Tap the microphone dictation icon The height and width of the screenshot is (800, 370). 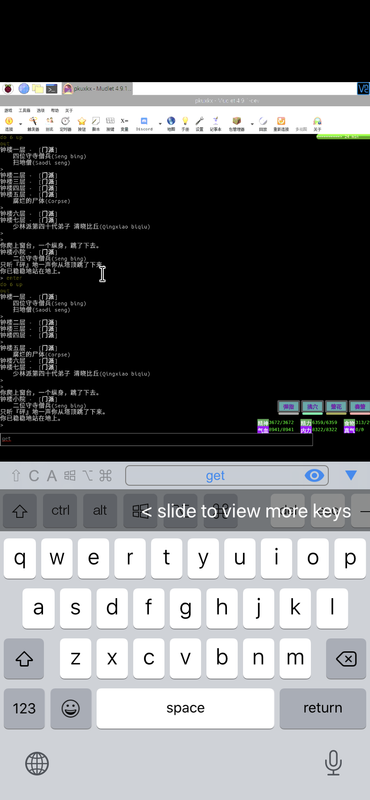click(333, 763)
